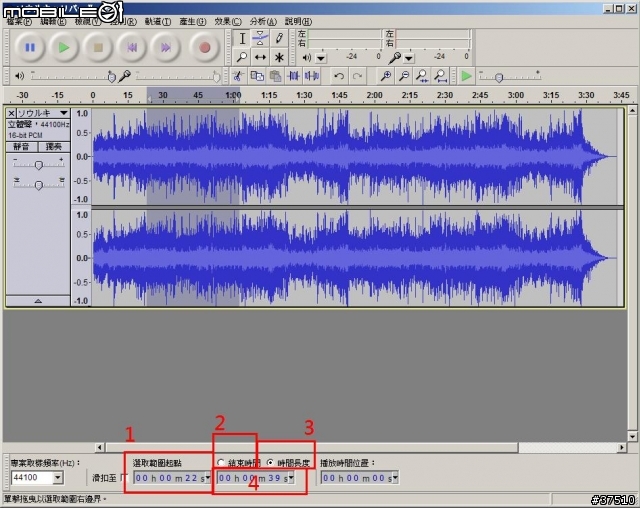
Task: Adjust the track gain slider
Action: coord(38,164)
